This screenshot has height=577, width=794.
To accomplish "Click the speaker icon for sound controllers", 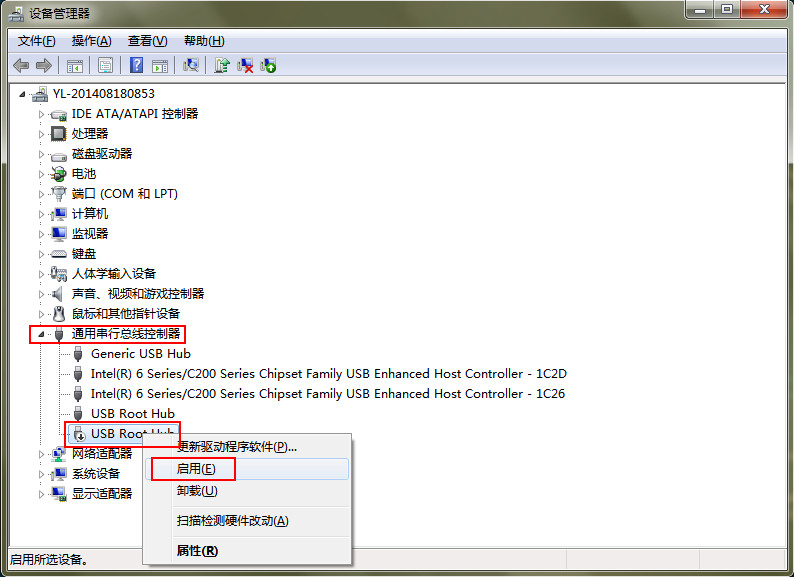I will (58, 294).
